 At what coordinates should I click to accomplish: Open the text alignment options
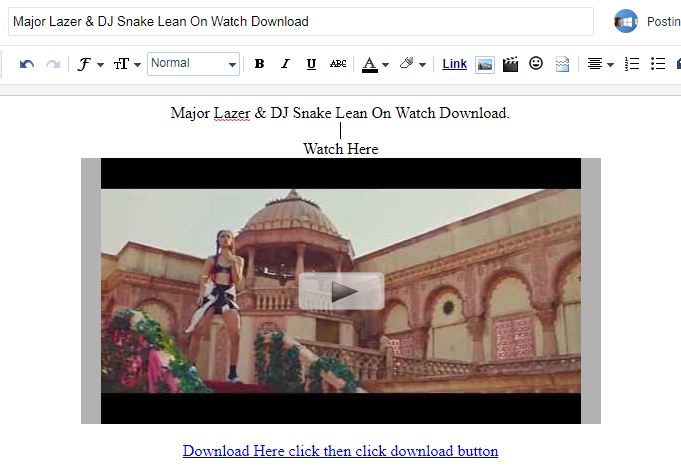pyautogui.click(x=595, y=64)
